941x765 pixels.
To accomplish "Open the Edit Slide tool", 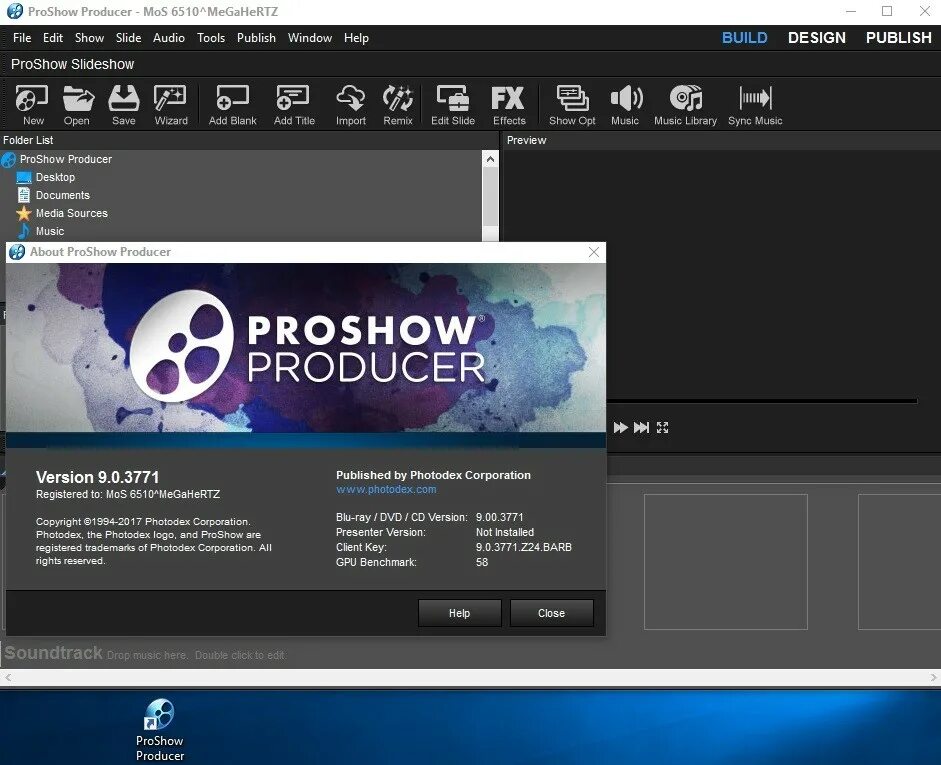I will click(453, 105).
